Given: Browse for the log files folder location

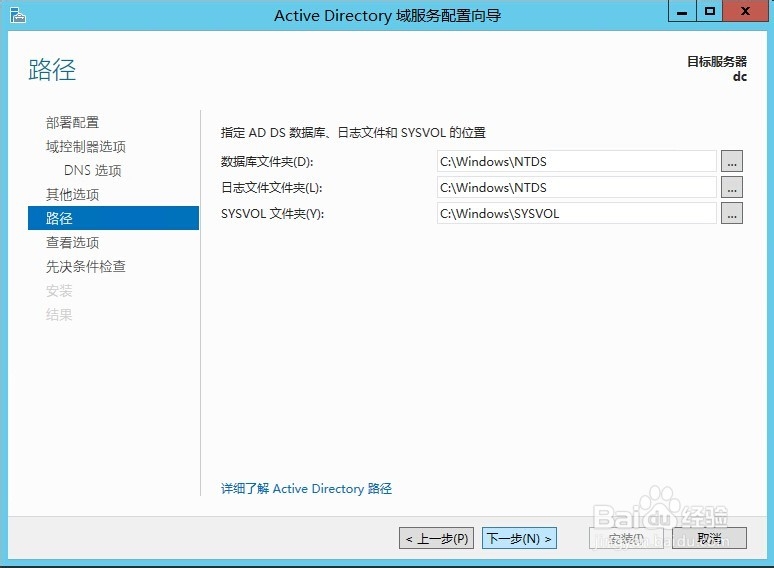Looking at the screenshot, I should 732,188.
